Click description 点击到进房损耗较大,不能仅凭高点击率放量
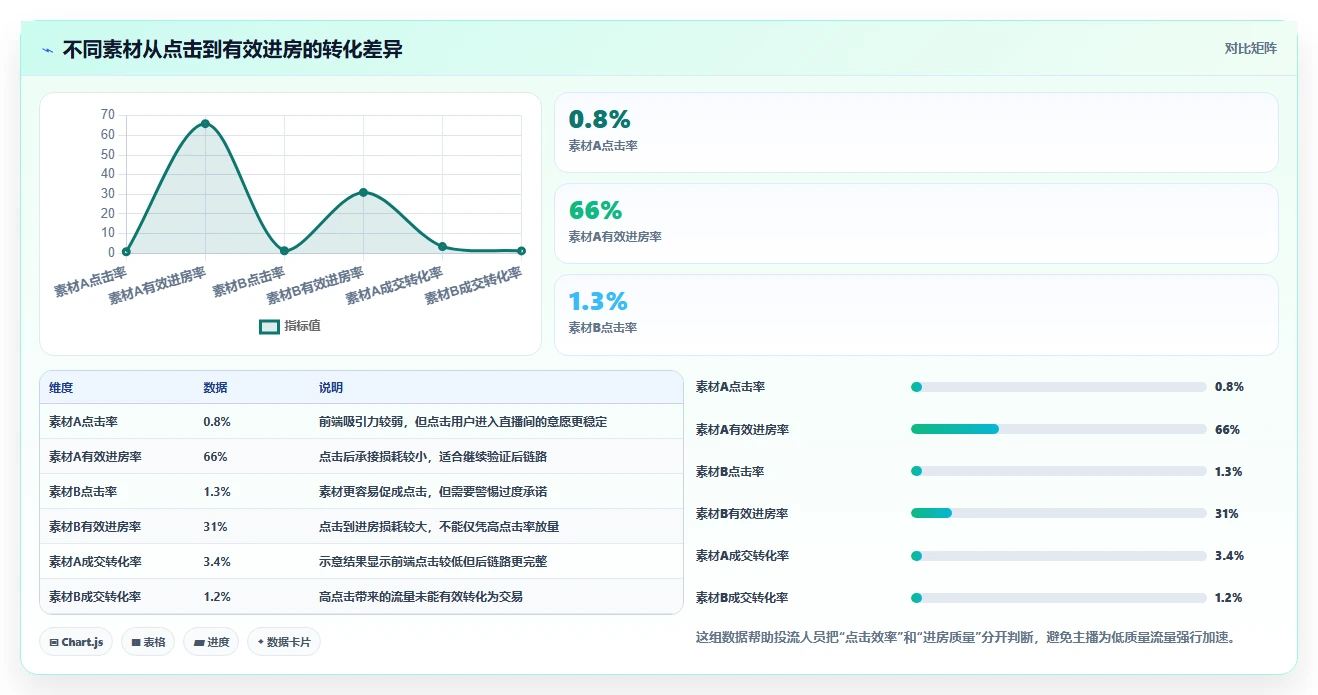Image resolution: width=1318 pixels, height=695 pixels. click(439, 527)
